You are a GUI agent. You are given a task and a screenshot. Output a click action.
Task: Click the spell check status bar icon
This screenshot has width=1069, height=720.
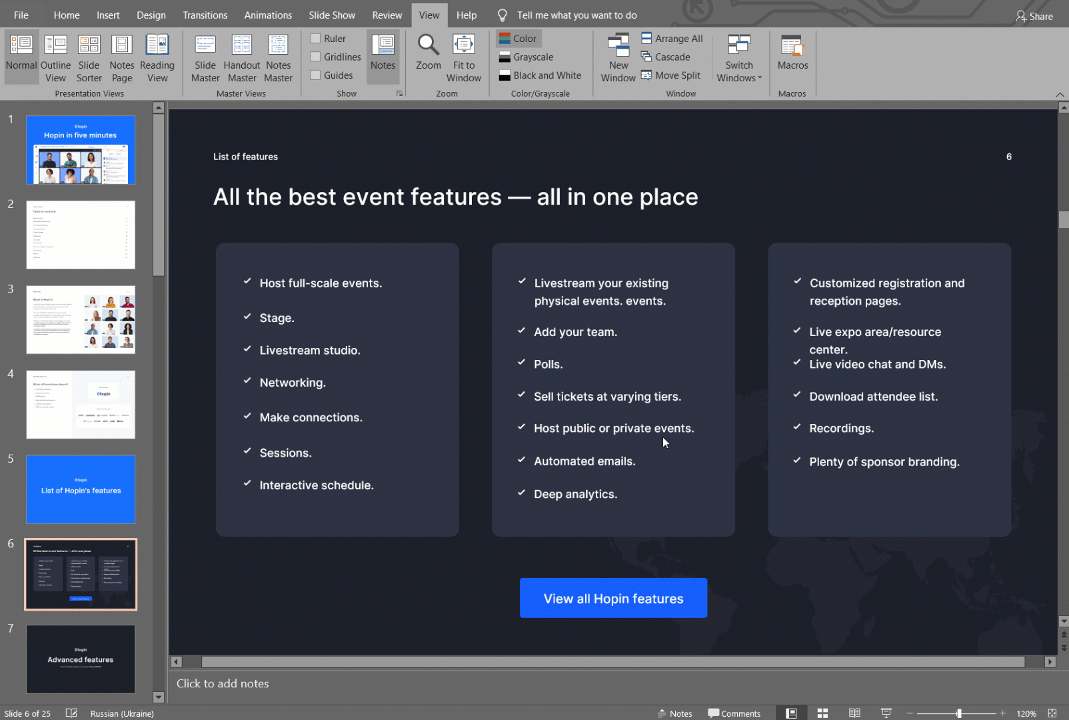(x=72, y=713)
